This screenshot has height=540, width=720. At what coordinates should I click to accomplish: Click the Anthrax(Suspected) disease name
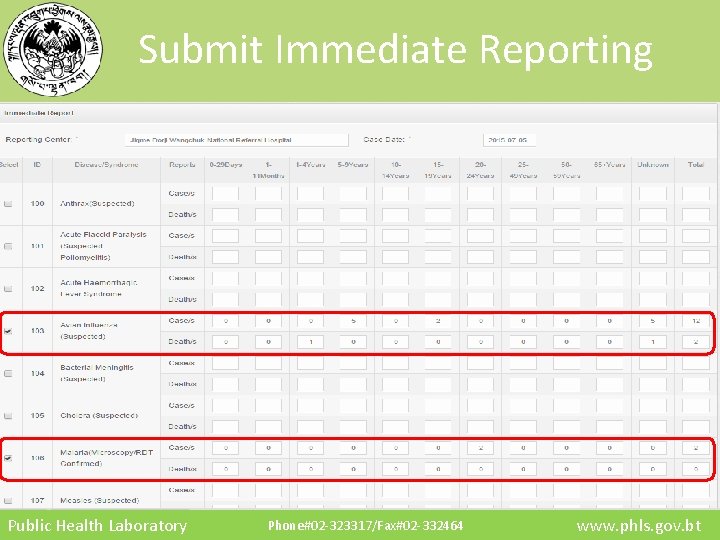pyautogui.click(x=97, y=203)
